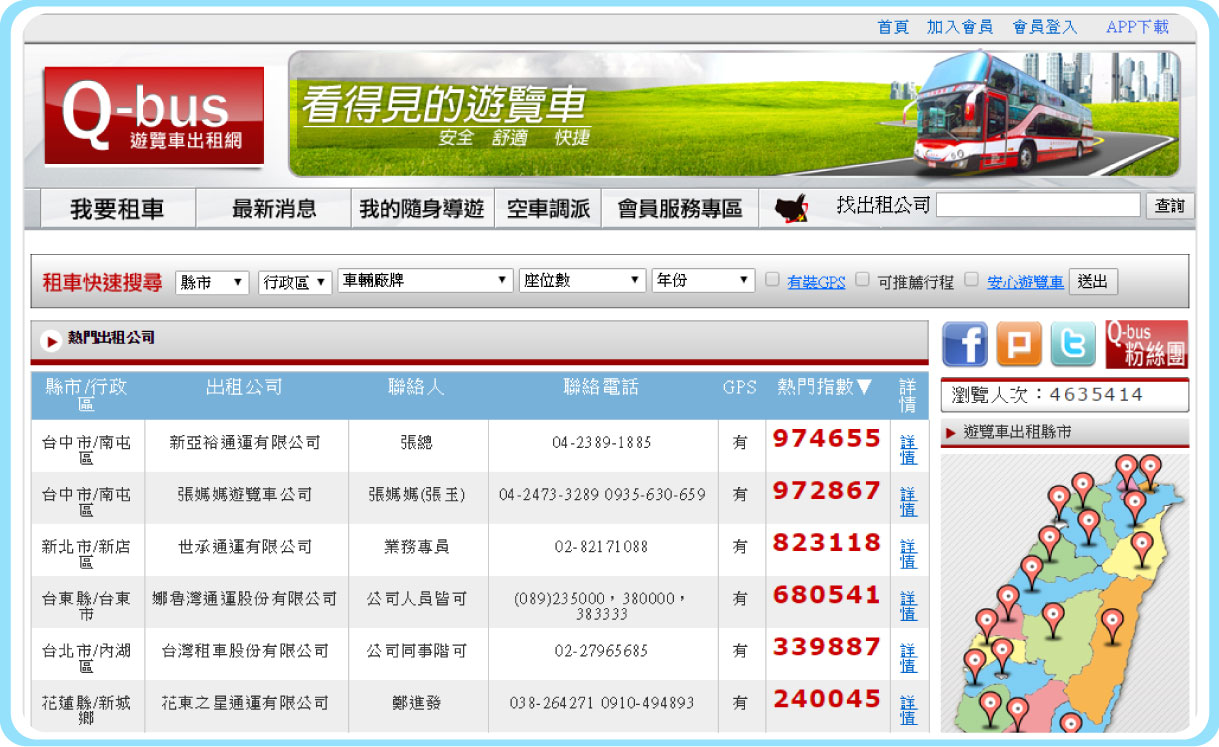Click the APP下載 link
The width and height of the screenshot is (1219, 747).
(1137, 27)
